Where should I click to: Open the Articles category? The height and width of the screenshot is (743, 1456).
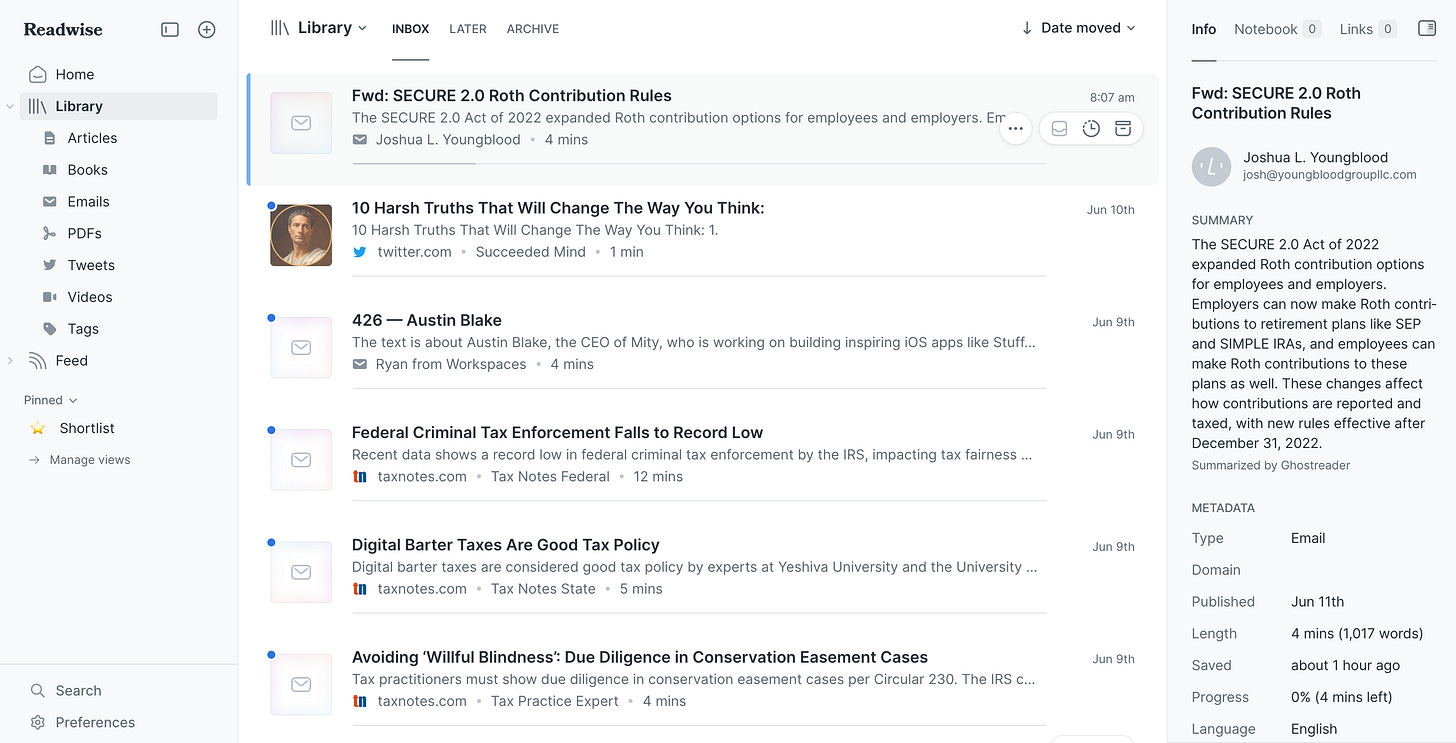point(92,138)
